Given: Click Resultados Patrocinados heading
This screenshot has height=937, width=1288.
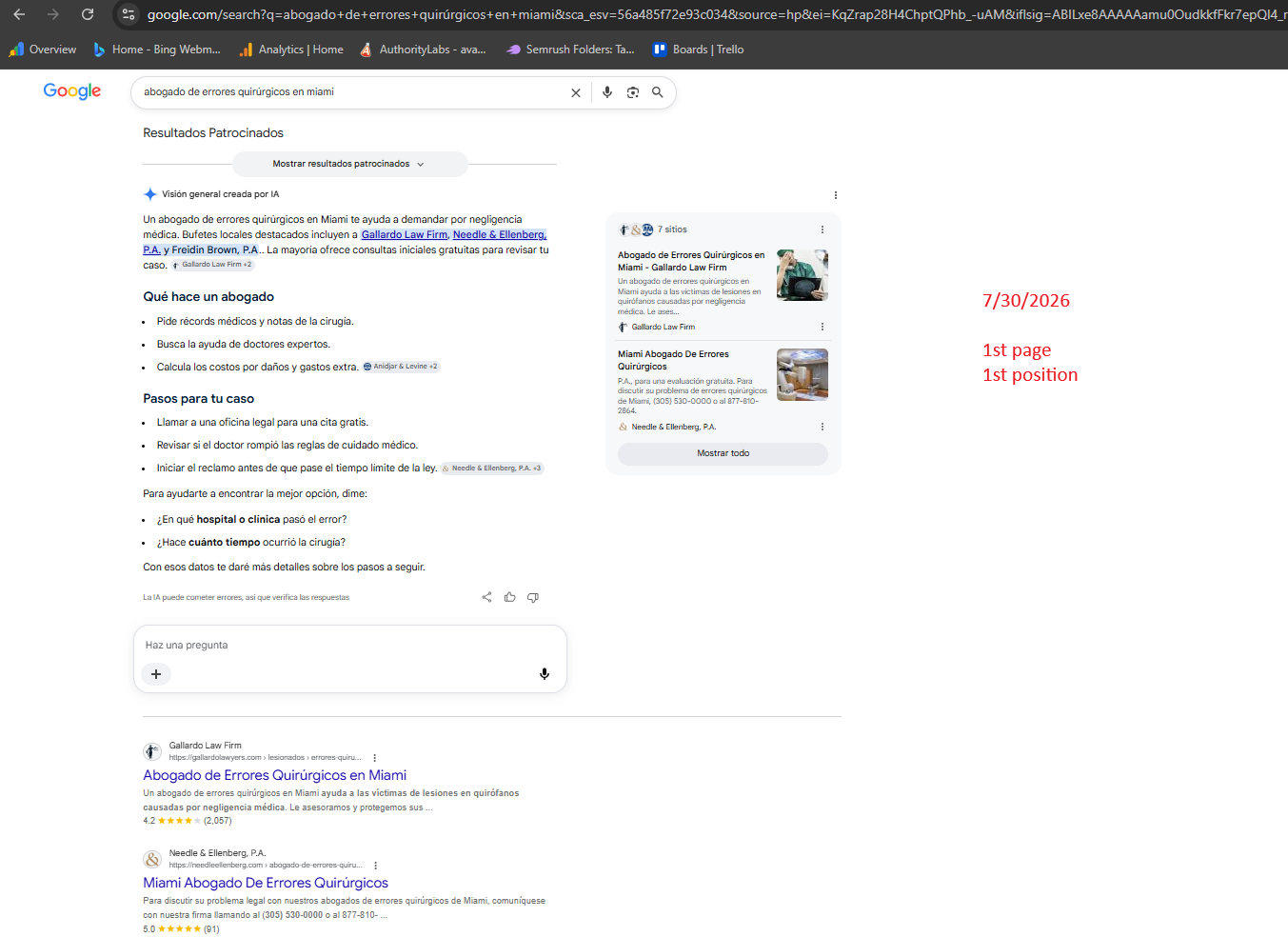Looking at the screenshot, I should (213, 133).
